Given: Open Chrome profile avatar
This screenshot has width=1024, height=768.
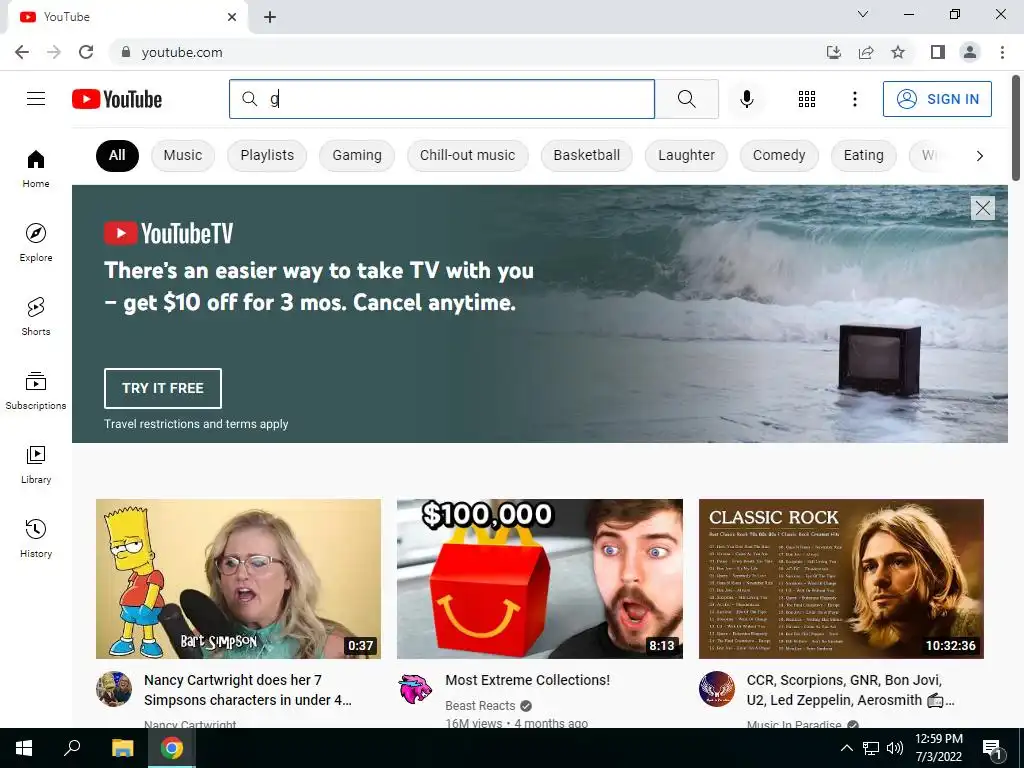Looking at the screenshot, I should coord(970,52).
